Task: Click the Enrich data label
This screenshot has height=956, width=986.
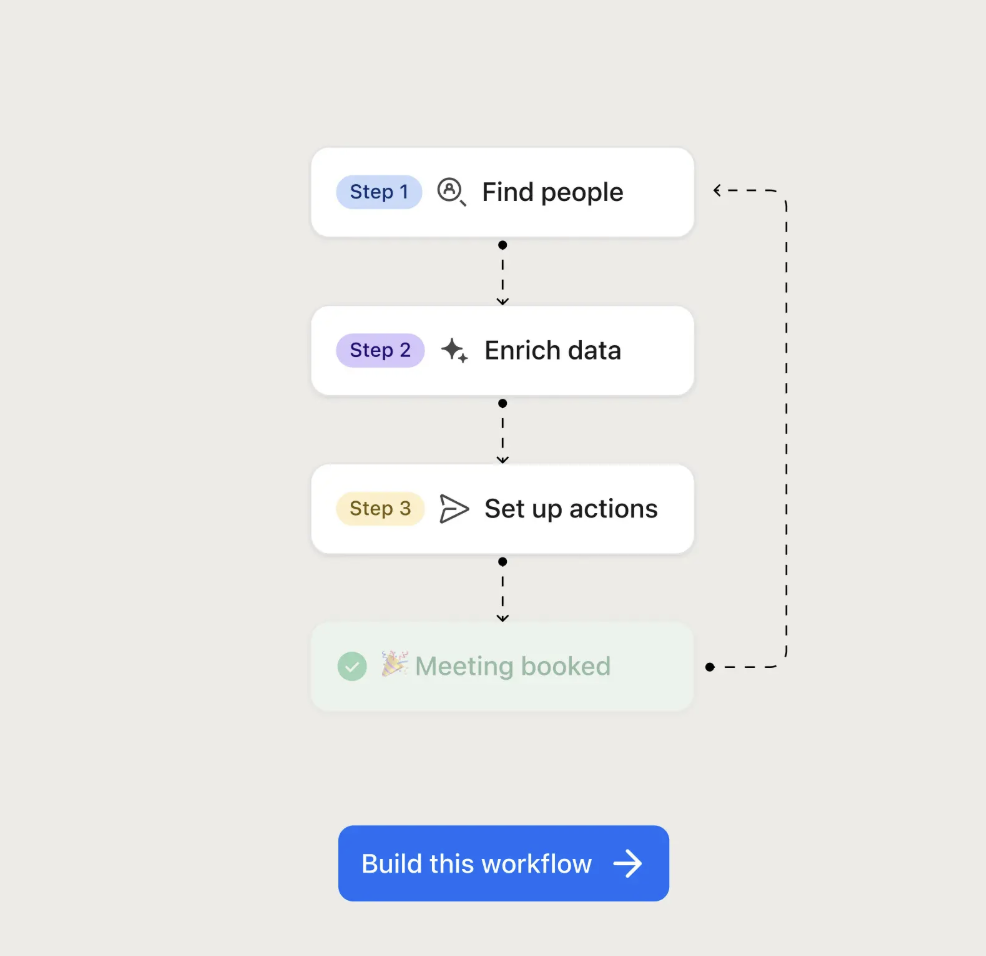Action: [x=552, y=351]
